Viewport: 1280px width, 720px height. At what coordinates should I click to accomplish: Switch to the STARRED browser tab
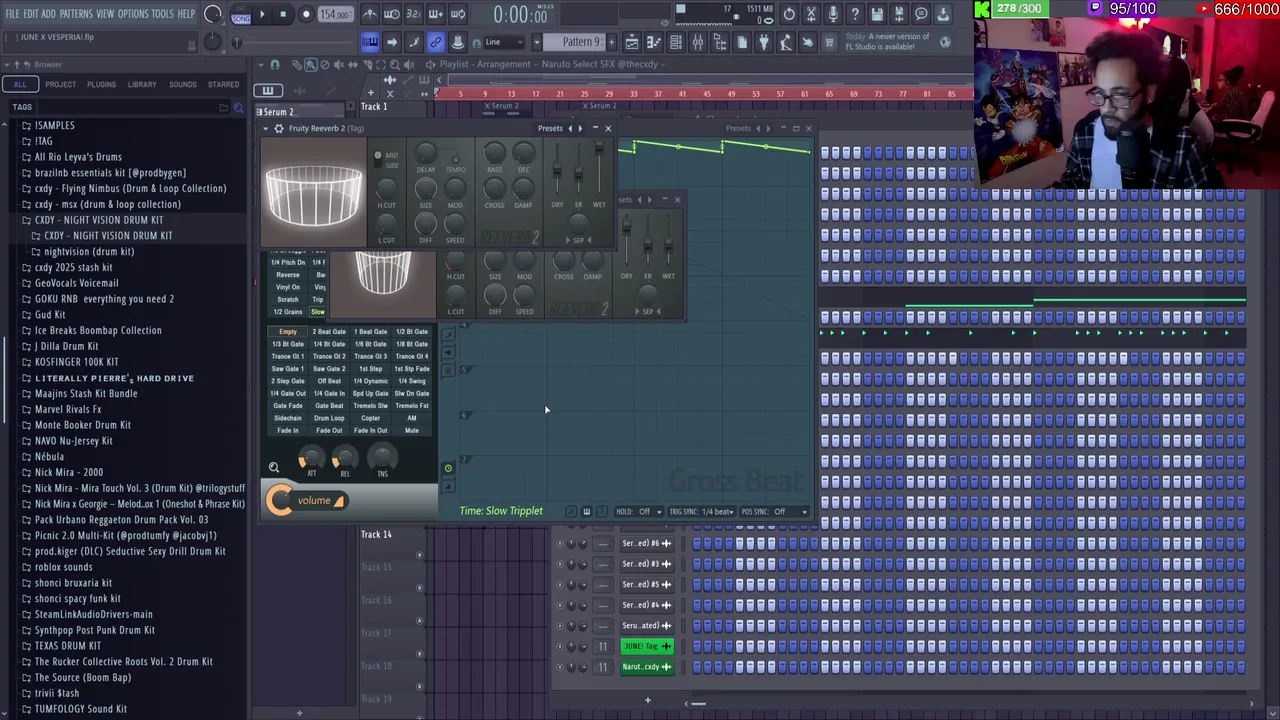point(223,84)
